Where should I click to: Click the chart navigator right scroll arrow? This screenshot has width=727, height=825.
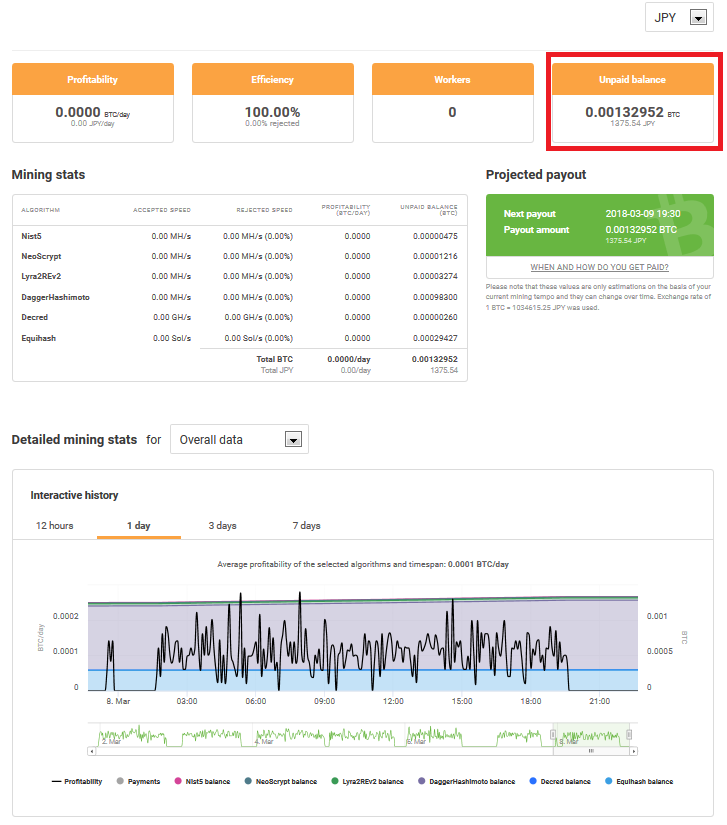[x=634, y=751]
